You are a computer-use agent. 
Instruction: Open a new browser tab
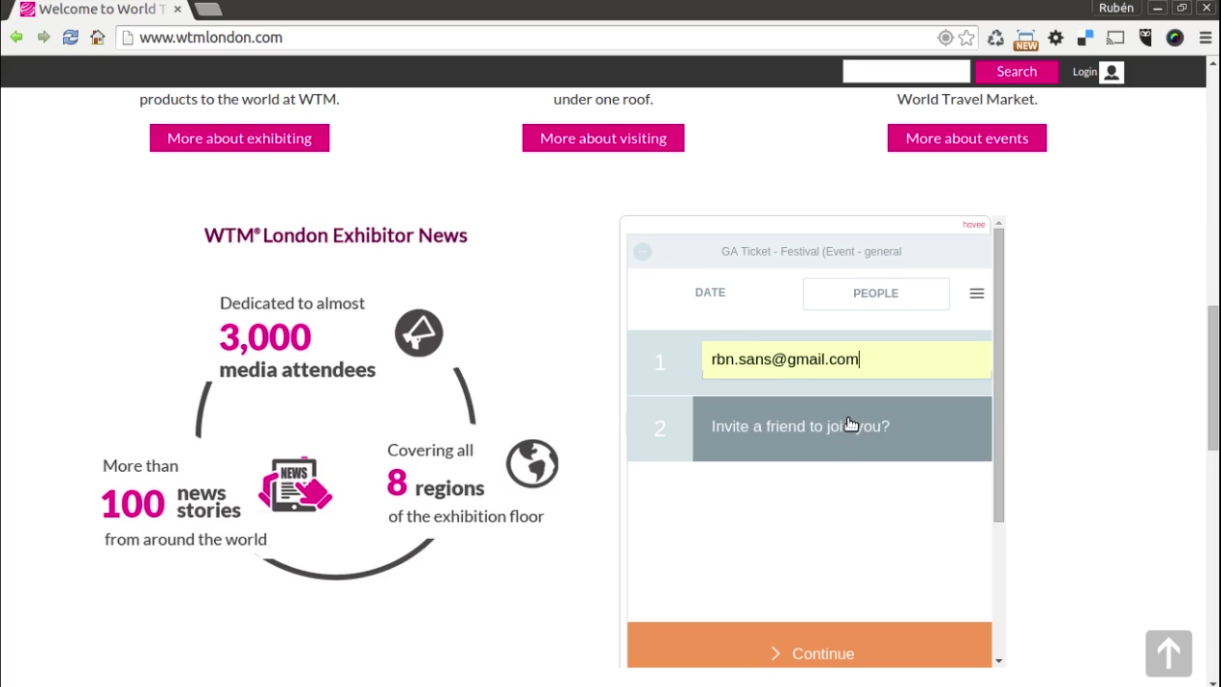pos(207,9)
